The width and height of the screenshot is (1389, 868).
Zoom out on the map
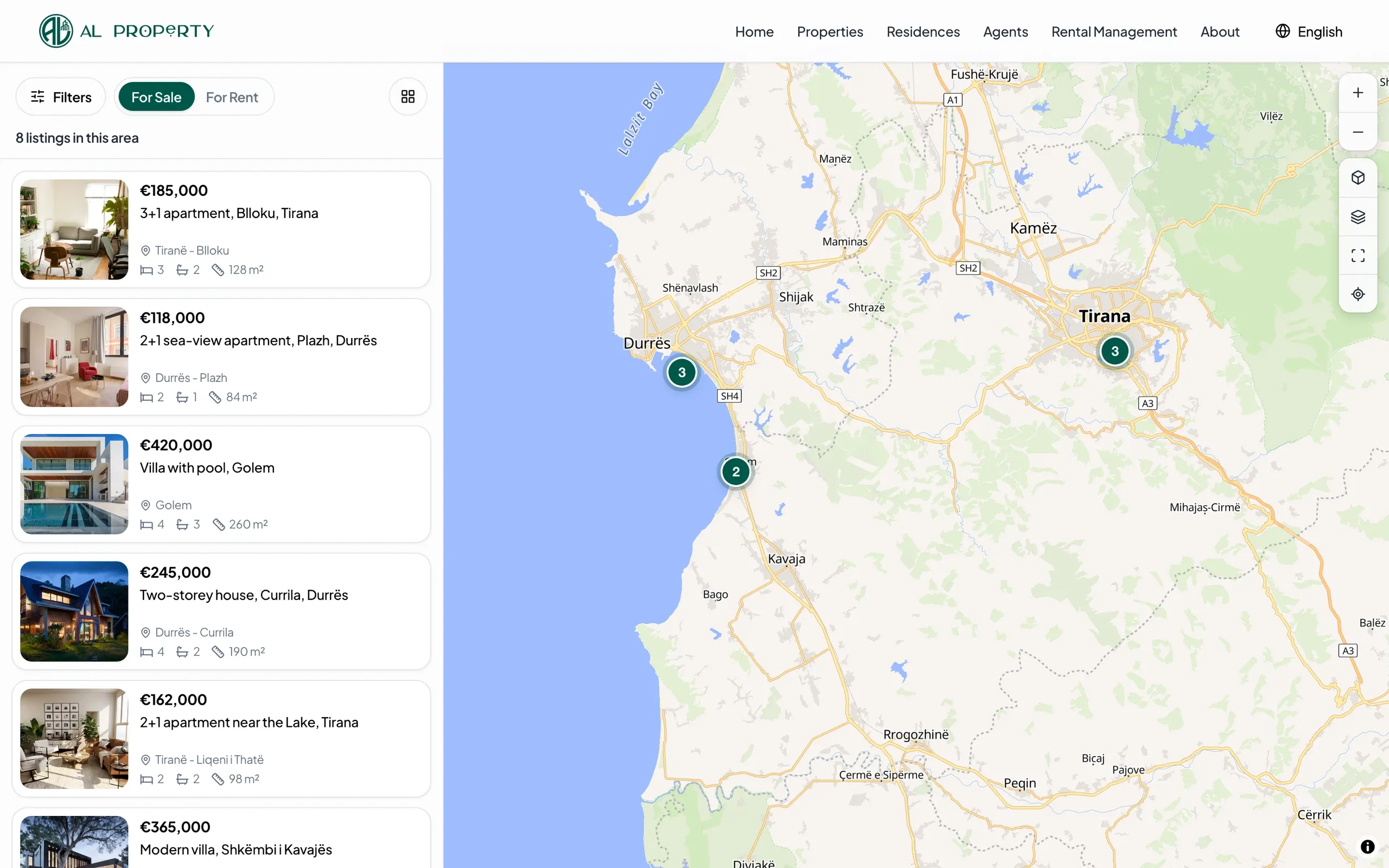pyautogui.click(x=1358, y=132)
